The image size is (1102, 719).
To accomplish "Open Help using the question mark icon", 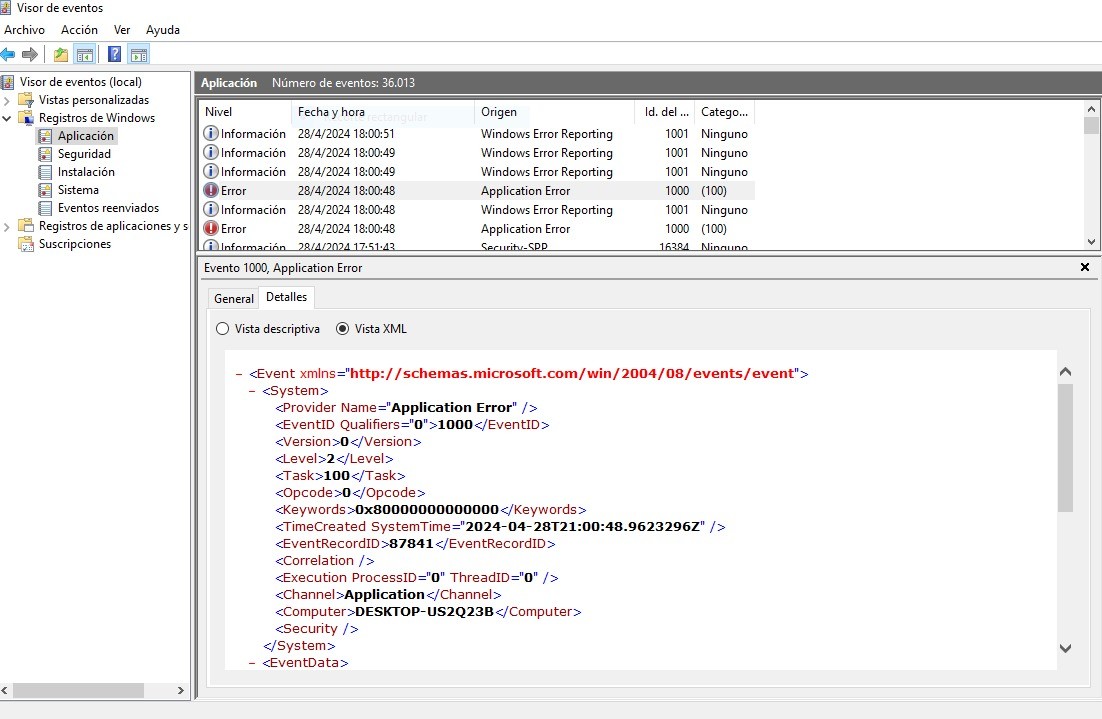I will coord(115,54).
